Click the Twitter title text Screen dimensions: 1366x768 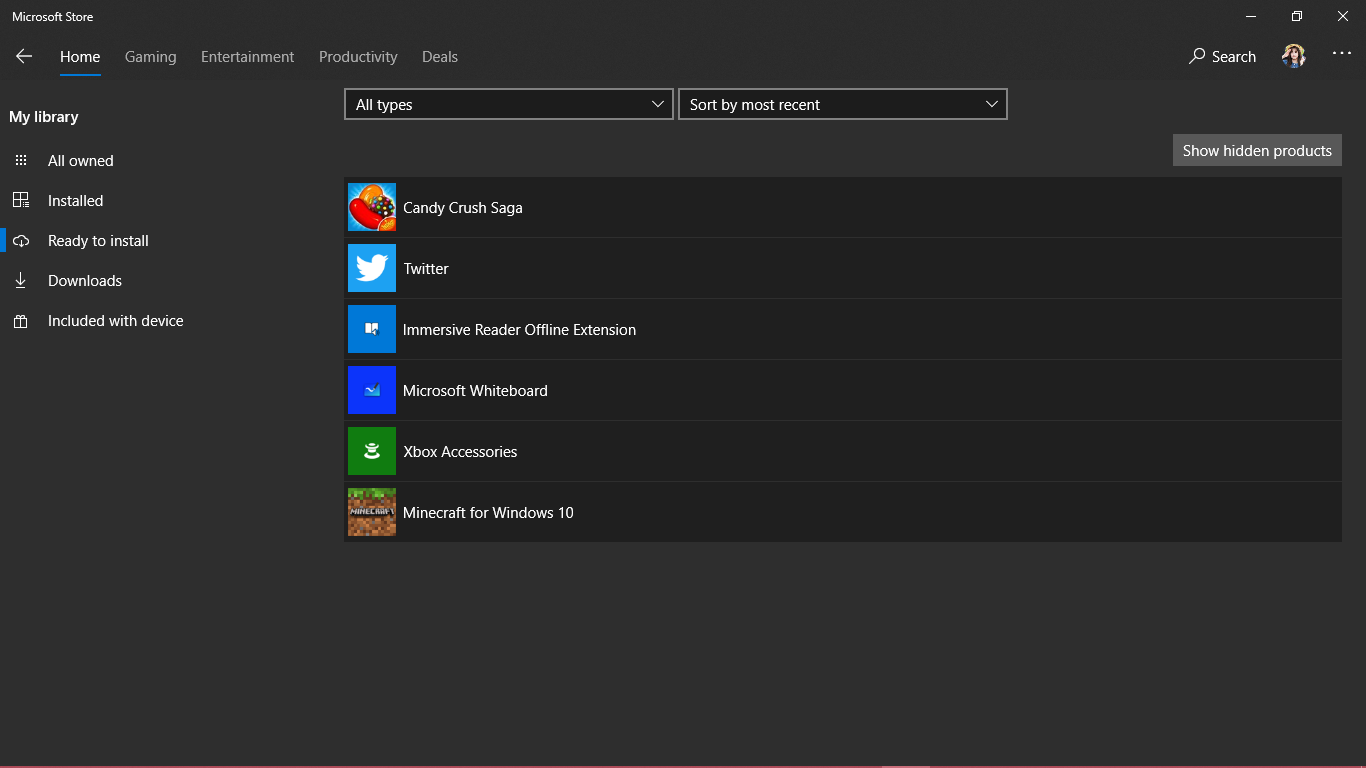[426, 269]
